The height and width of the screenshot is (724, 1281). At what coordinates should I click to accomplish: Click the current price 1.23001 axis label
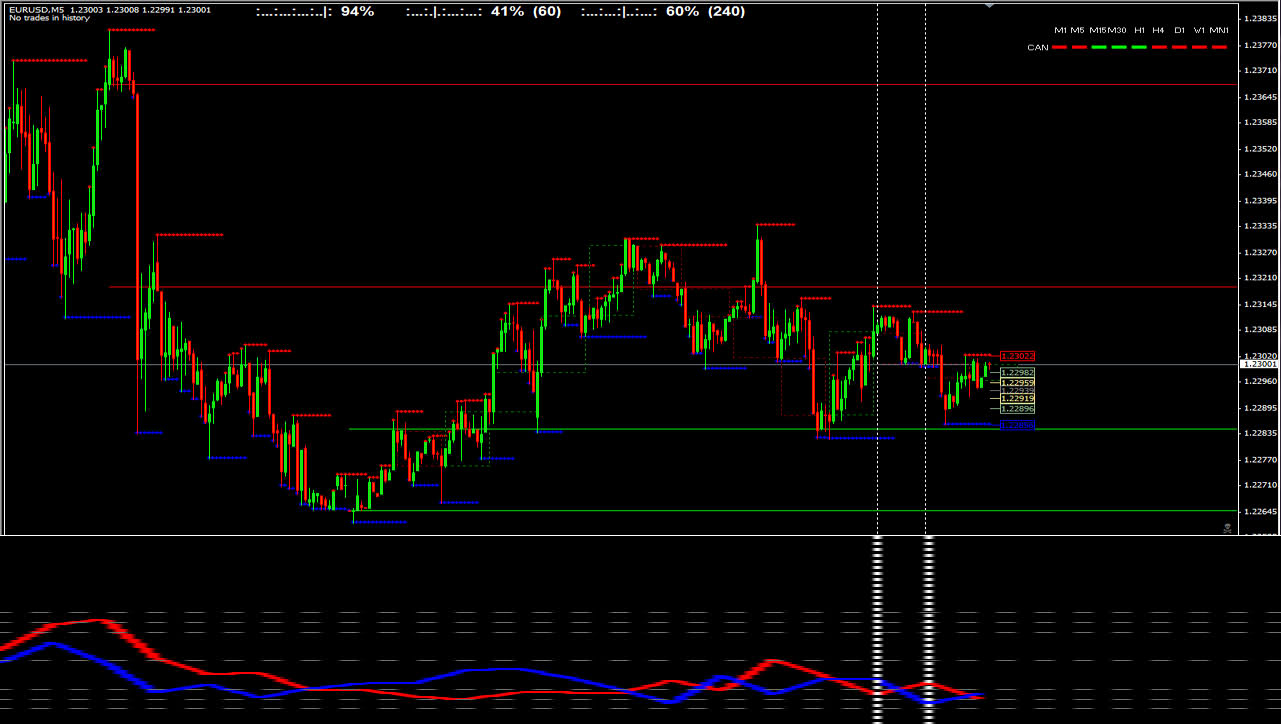[1258, 365]
